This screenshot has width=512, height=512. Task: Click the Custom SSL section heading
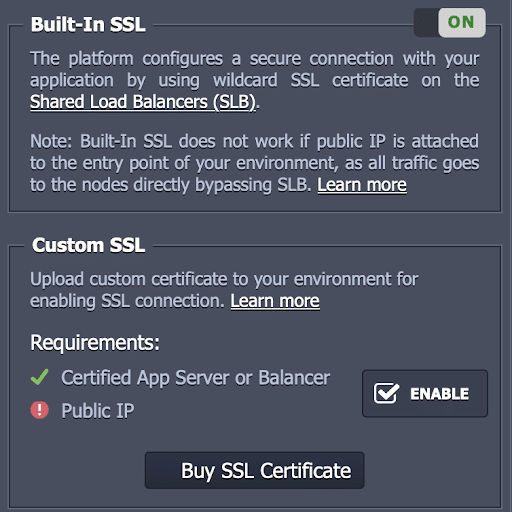(x=89, y=245)
